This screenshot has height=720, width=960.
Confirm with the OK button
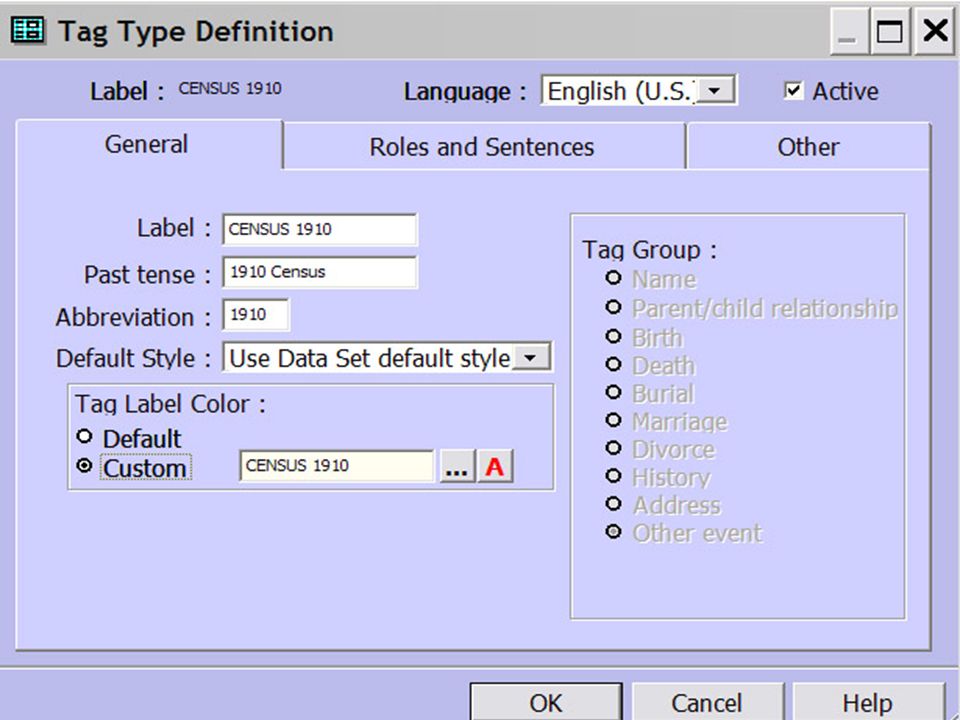546,703
